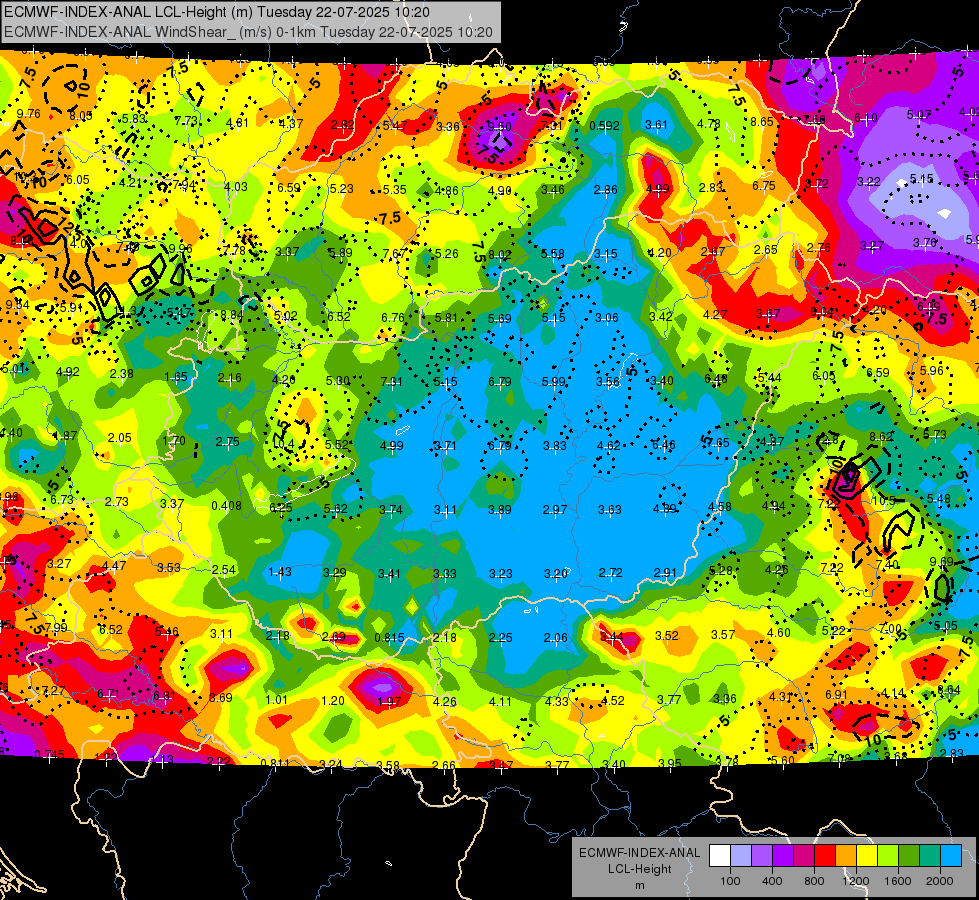
Task: Click the legend label 2000
Action: [940, 881]
